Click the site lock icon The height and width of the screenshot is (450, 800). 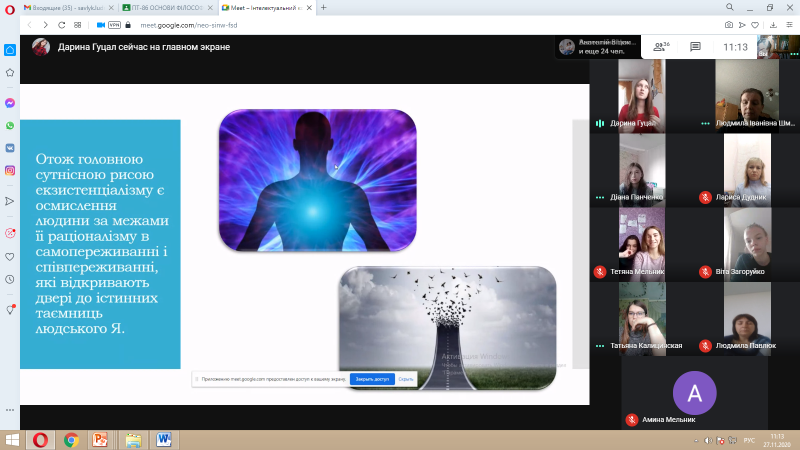point(128,25)
